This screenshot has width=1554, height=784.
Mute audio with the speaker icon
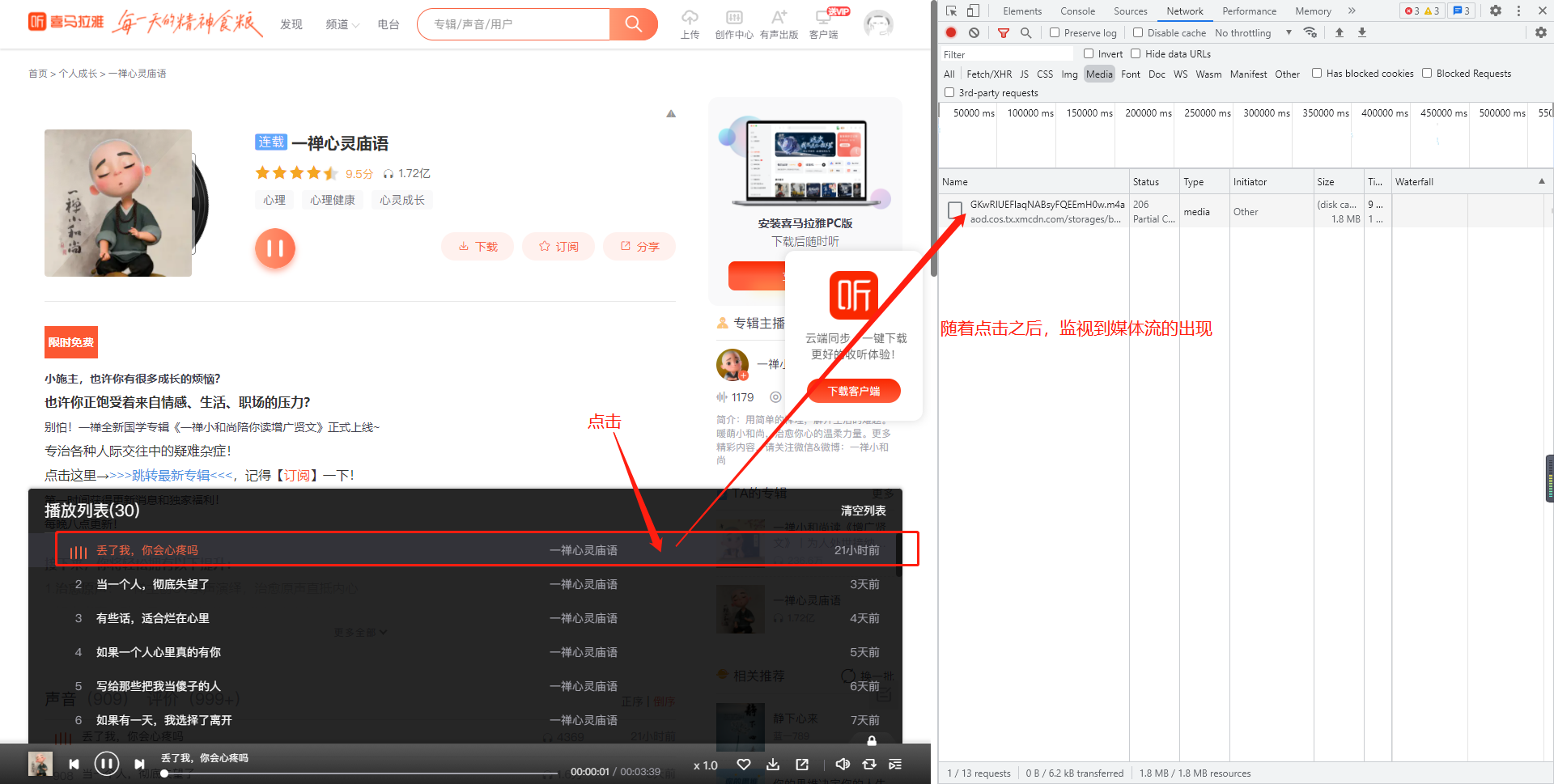click(843, 765)
